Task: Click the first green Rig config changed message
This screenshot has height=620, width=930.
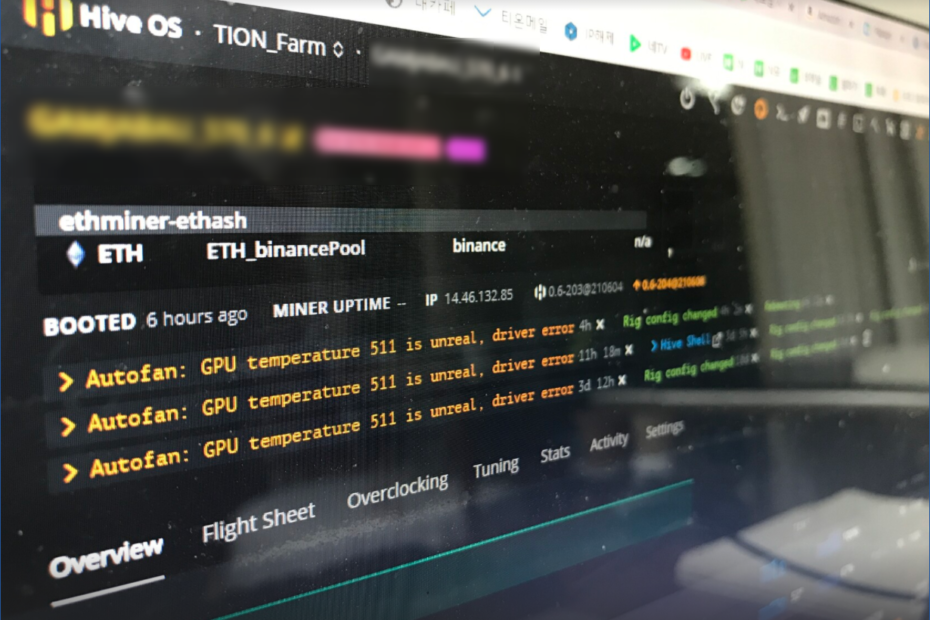Action: coord(670,317)
